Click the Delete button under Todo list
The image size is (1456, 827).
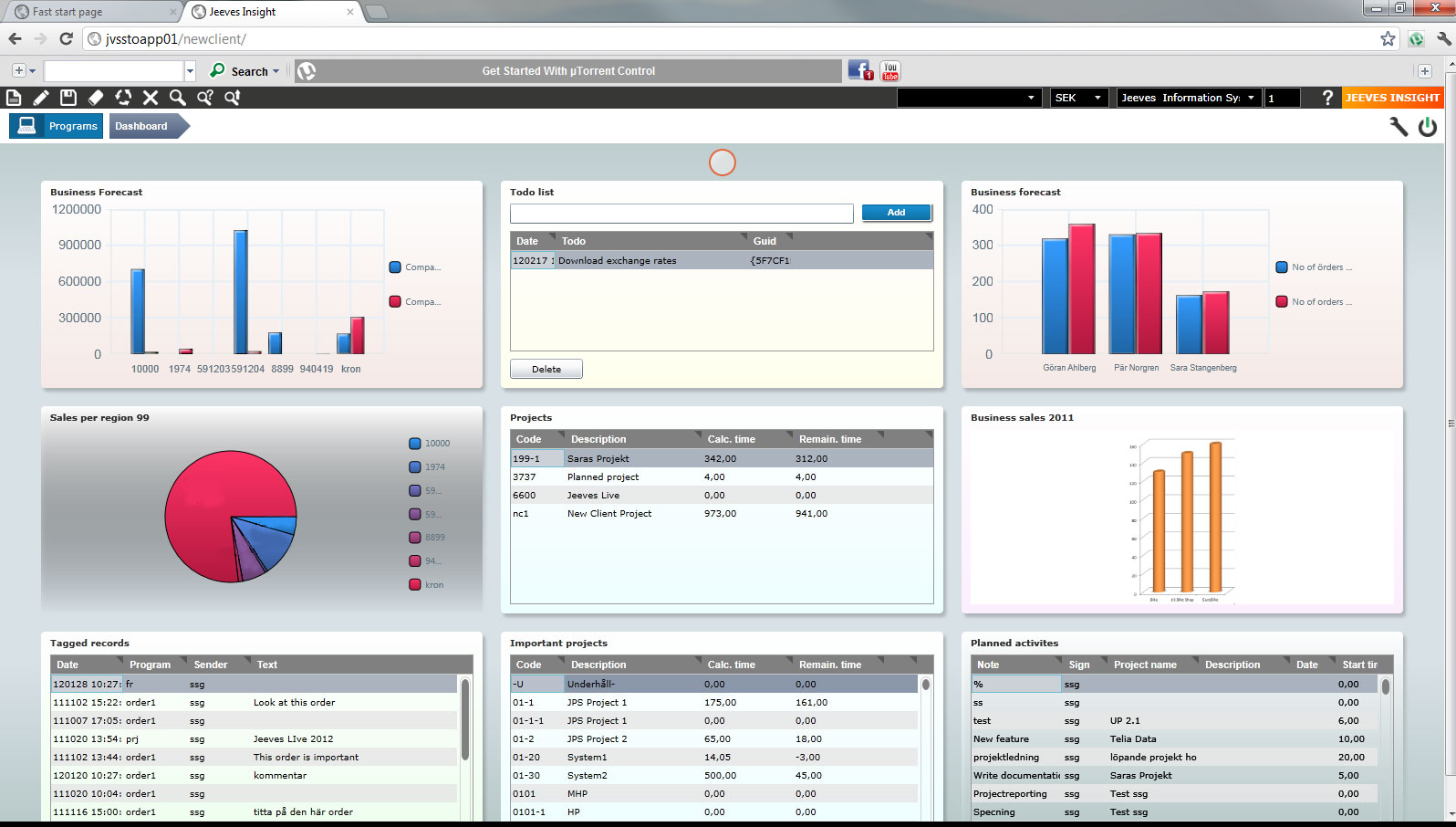[546, 369]
